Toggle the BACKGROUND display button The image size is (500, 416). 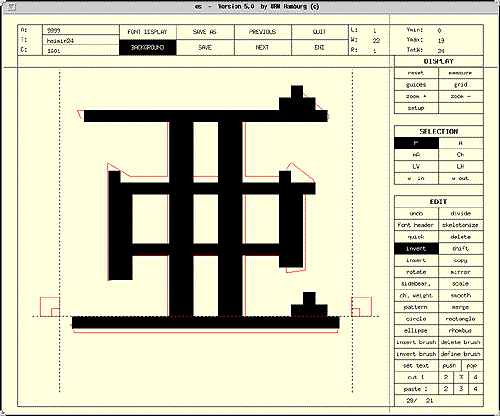point(148,47)
